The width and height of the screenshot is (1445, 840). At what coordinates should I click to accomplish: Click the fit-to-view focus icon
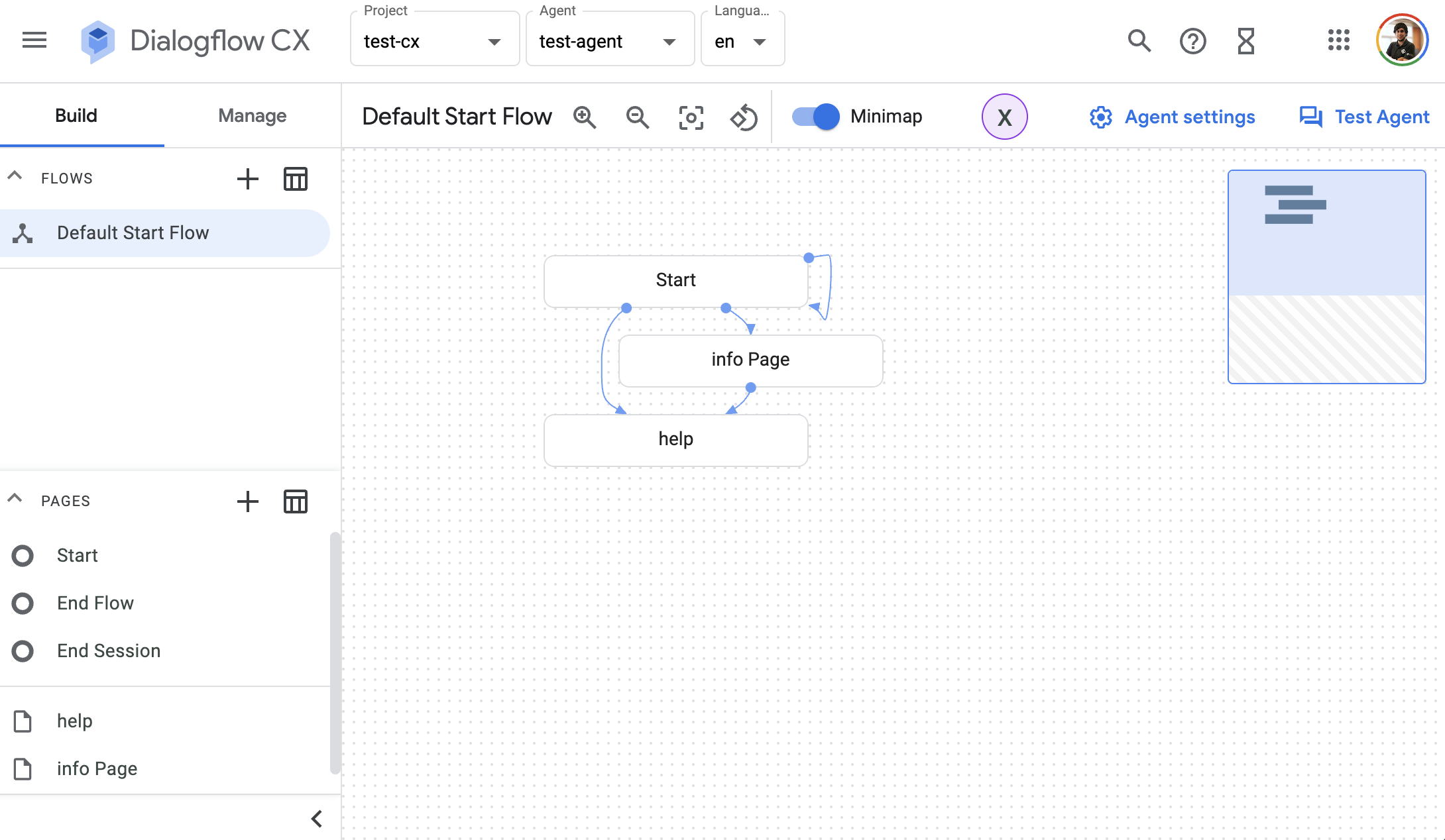click(691, 117)
